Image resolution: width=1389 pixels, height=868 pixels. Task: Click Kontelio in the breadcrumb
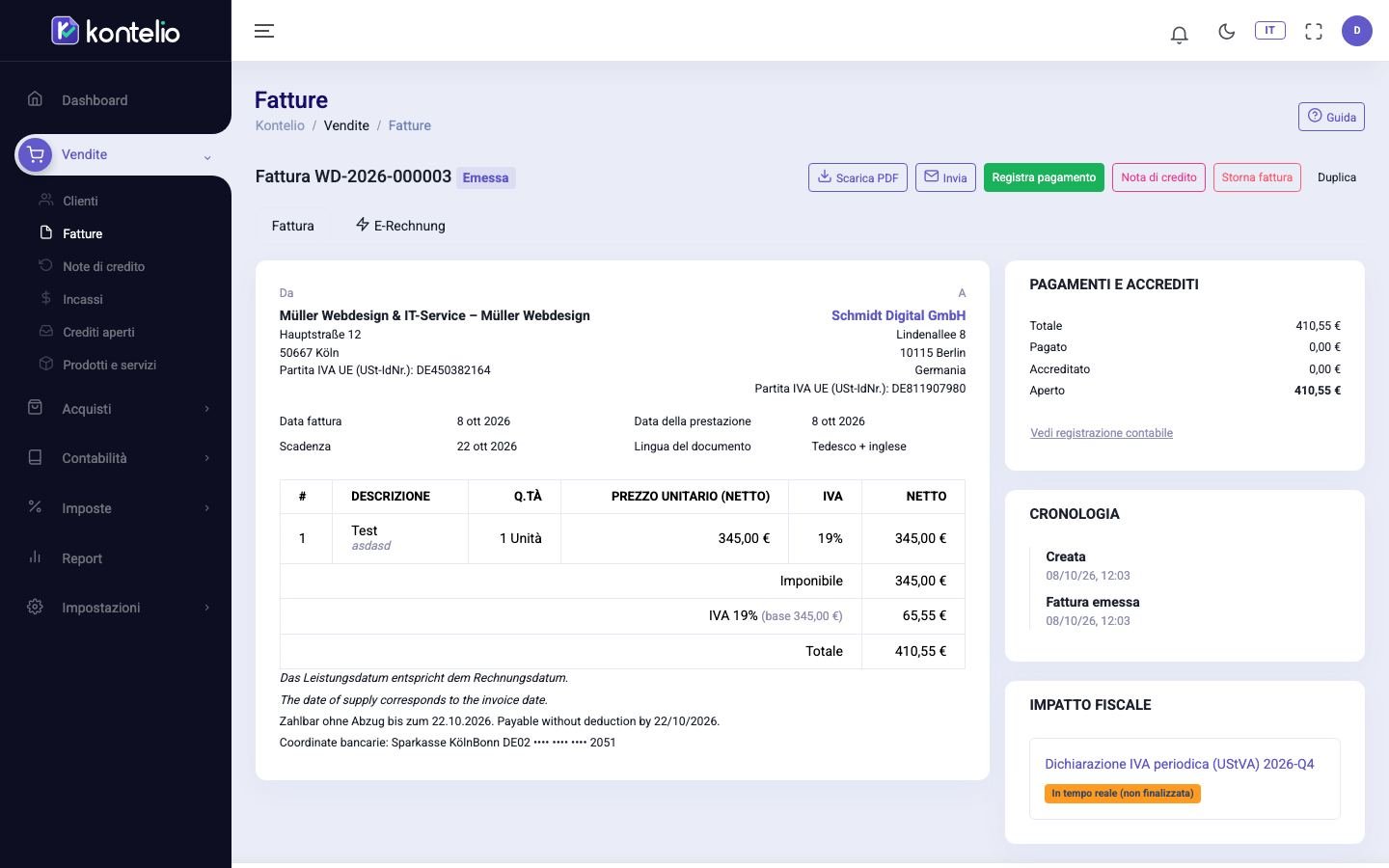(280, 125)
